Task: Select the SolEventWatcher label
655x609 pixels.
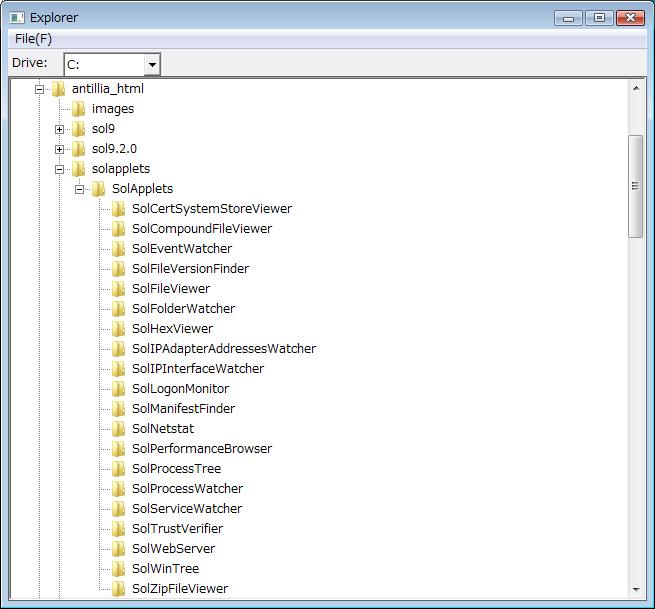Action: 182,249
